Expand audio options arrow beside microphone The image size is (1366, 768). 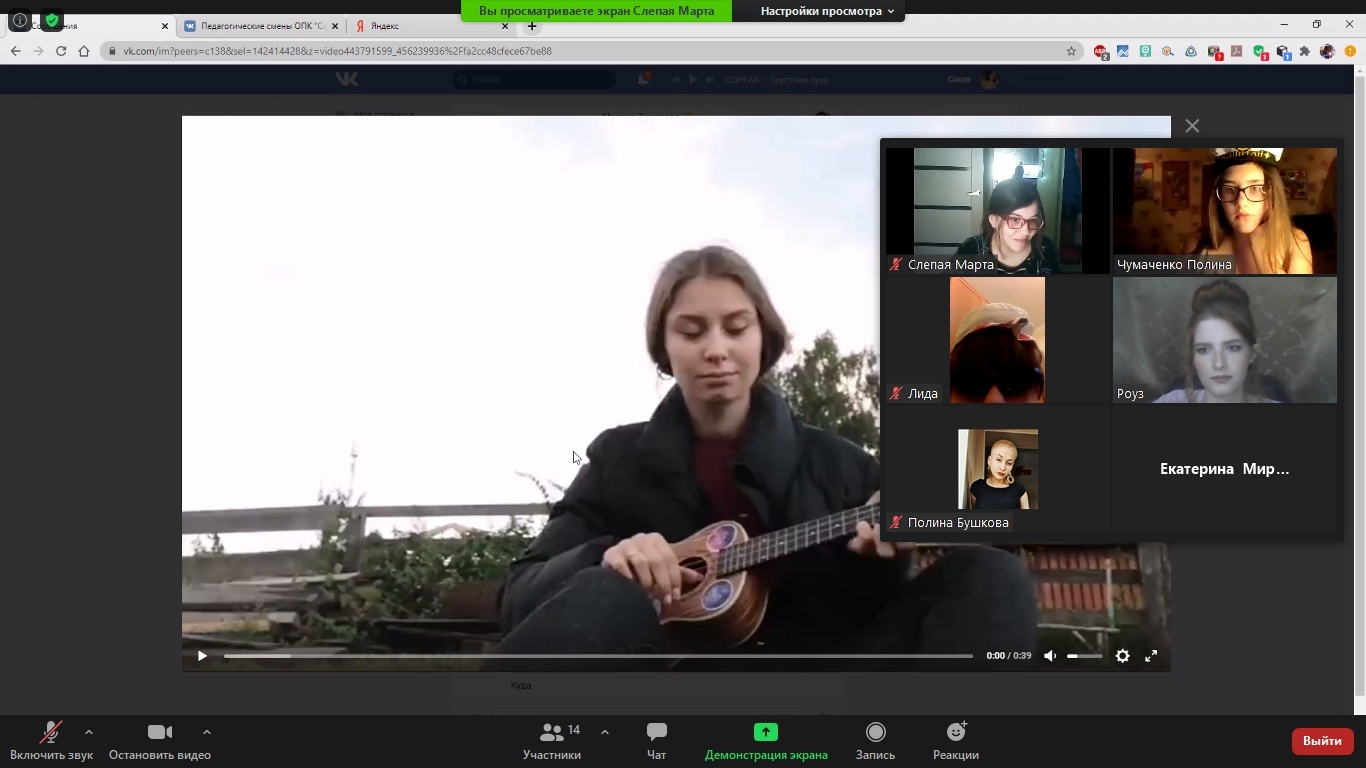point(89,732)
